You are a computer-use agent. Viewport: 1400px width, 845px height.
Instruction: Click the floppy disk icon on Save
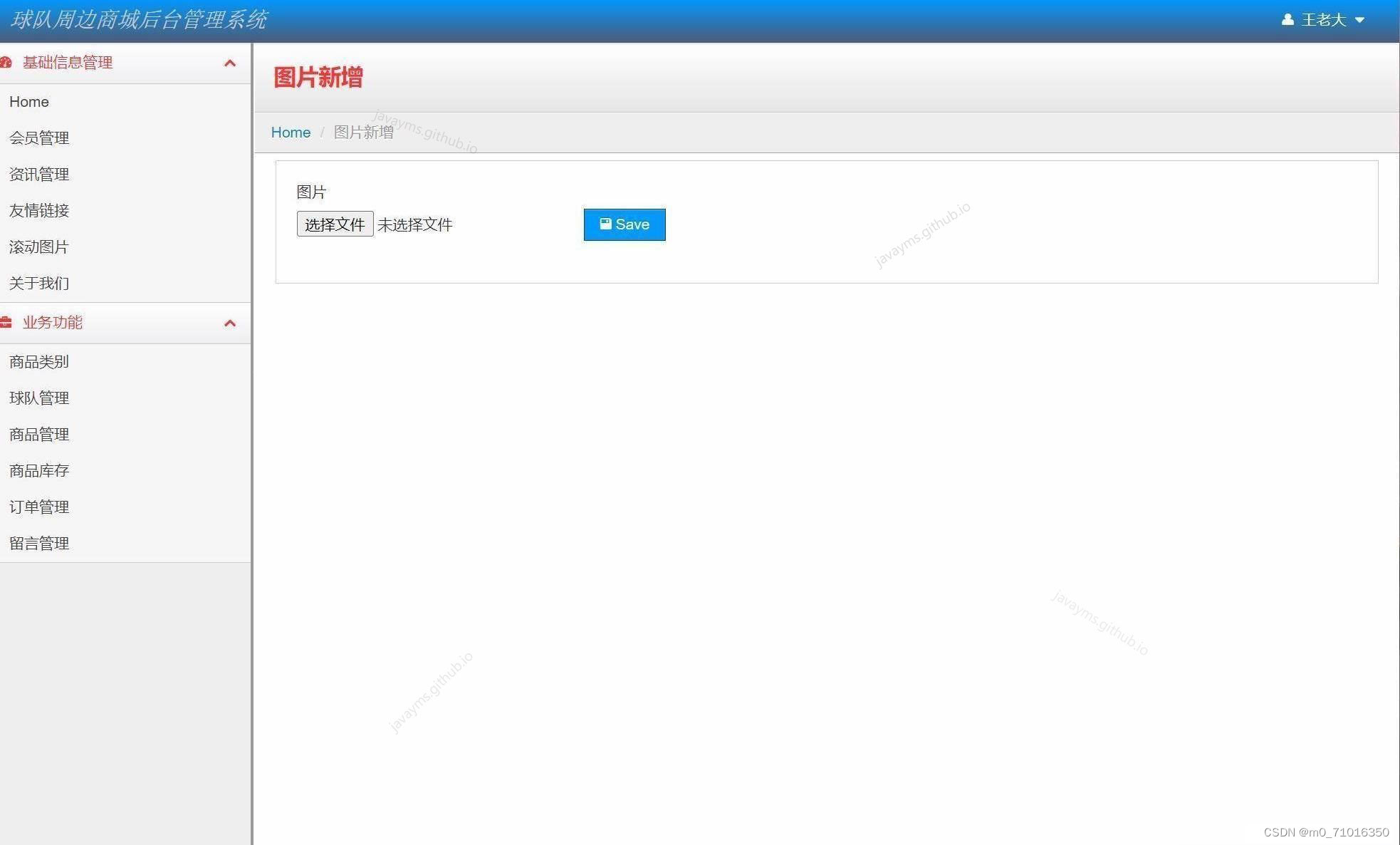pos(605,224)
